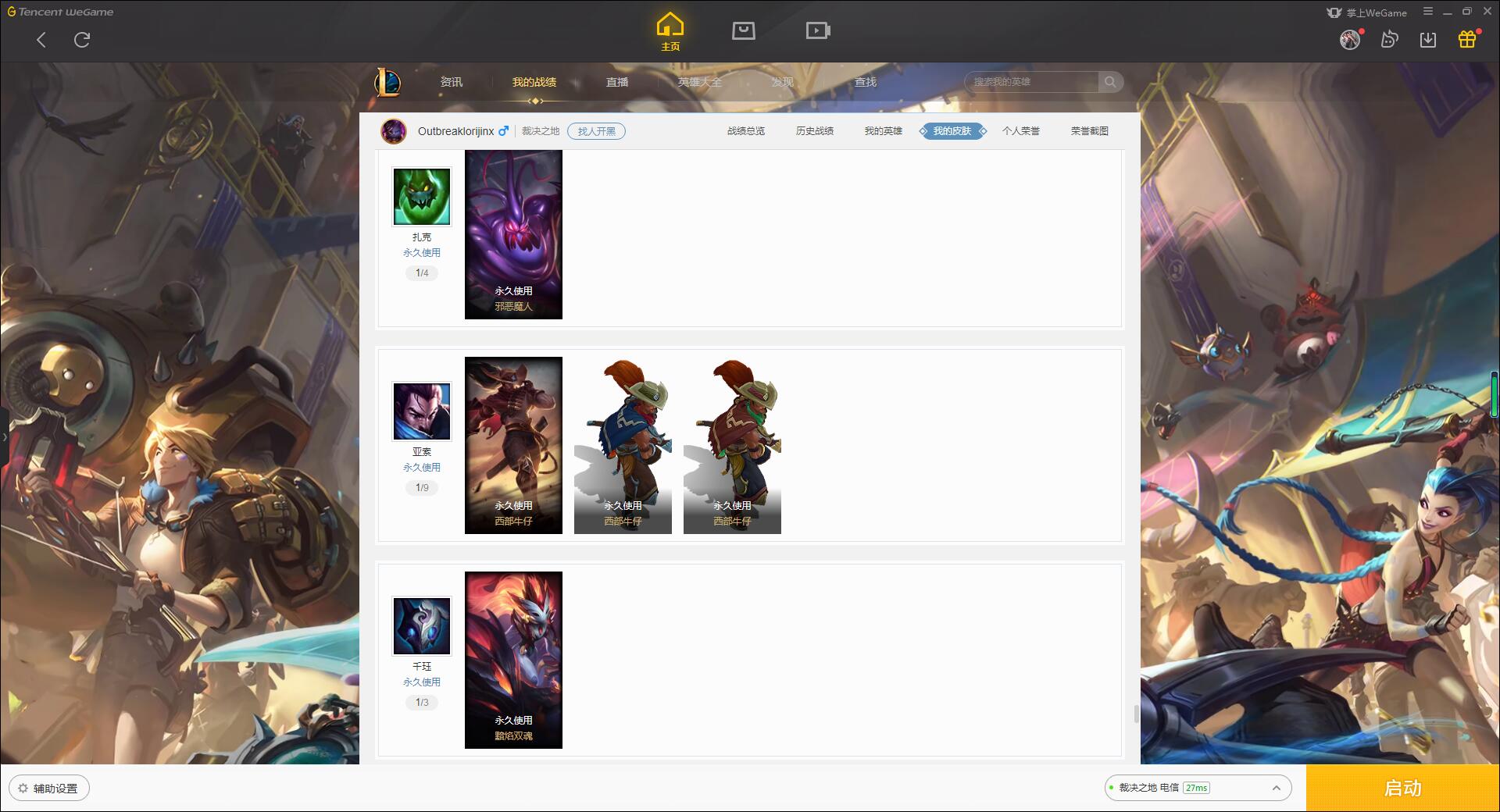Click the 裁决之地 server label near username

tap(541, 131)
